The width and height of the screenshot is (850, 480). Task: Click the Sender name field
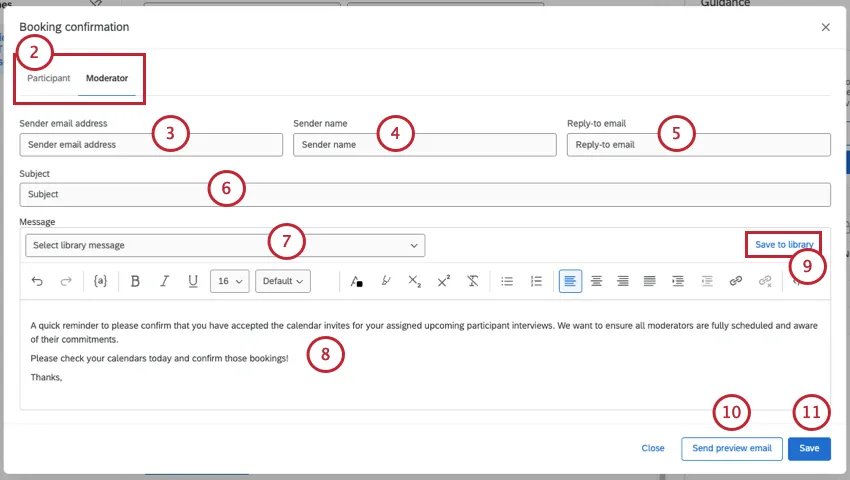pos(425,145)
